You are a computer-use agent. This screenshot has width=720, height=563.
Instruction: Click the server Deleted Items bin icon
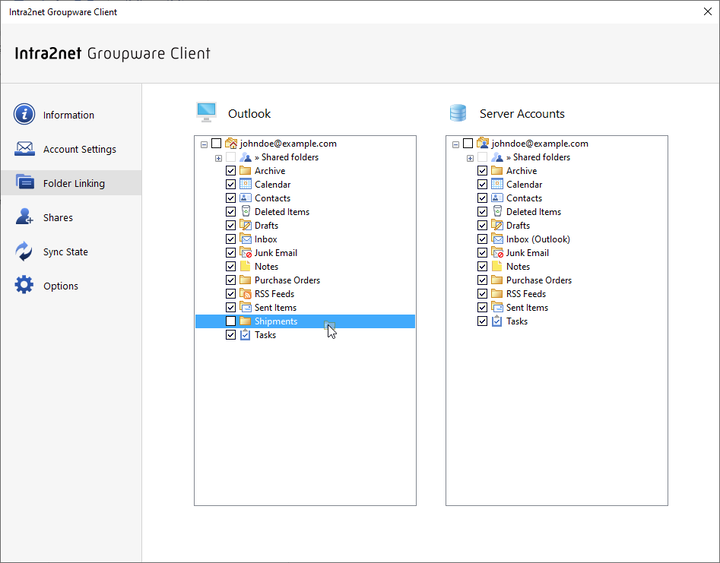[497, 211]
